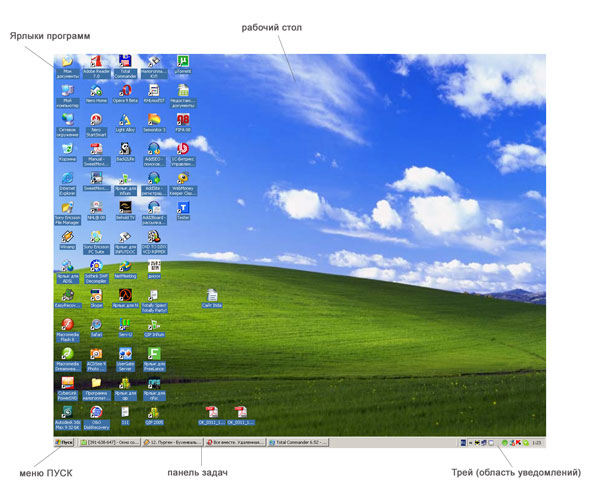Screen dimensions: 600x502
Task: Click the tray clock showing 1:23
Action: point(537,443)
